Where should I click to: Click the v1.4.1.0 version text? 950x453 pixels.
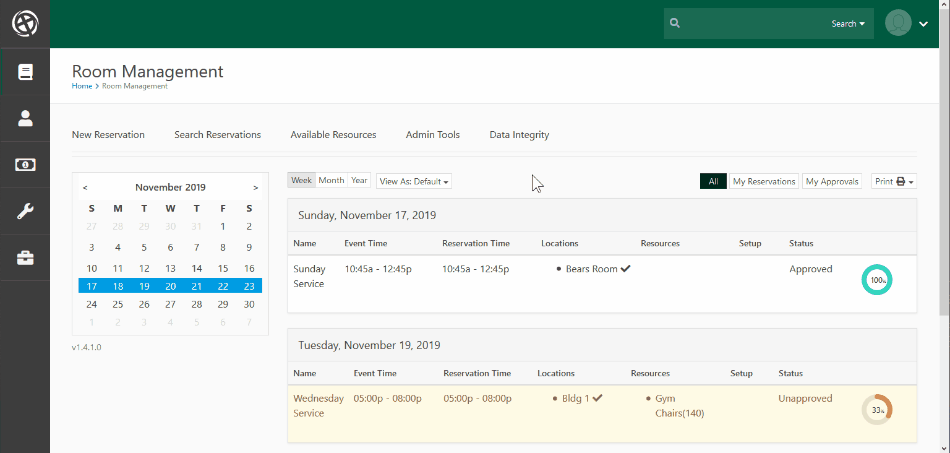click(86, 348)
